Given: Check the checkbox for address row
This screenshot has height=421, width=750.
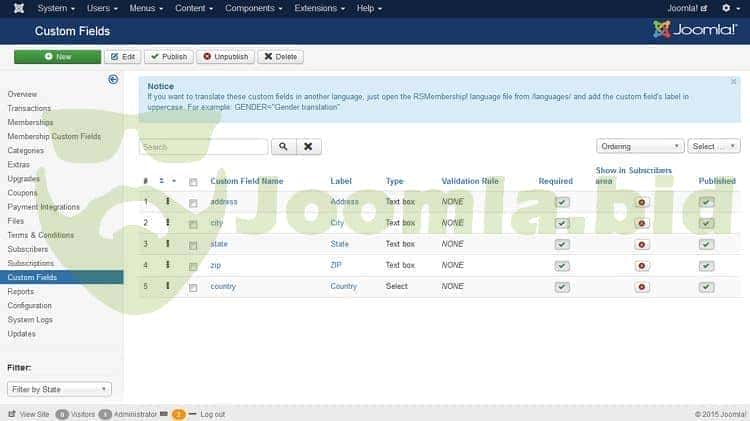Looking at the screenshot, I should (x=193, y=202).
